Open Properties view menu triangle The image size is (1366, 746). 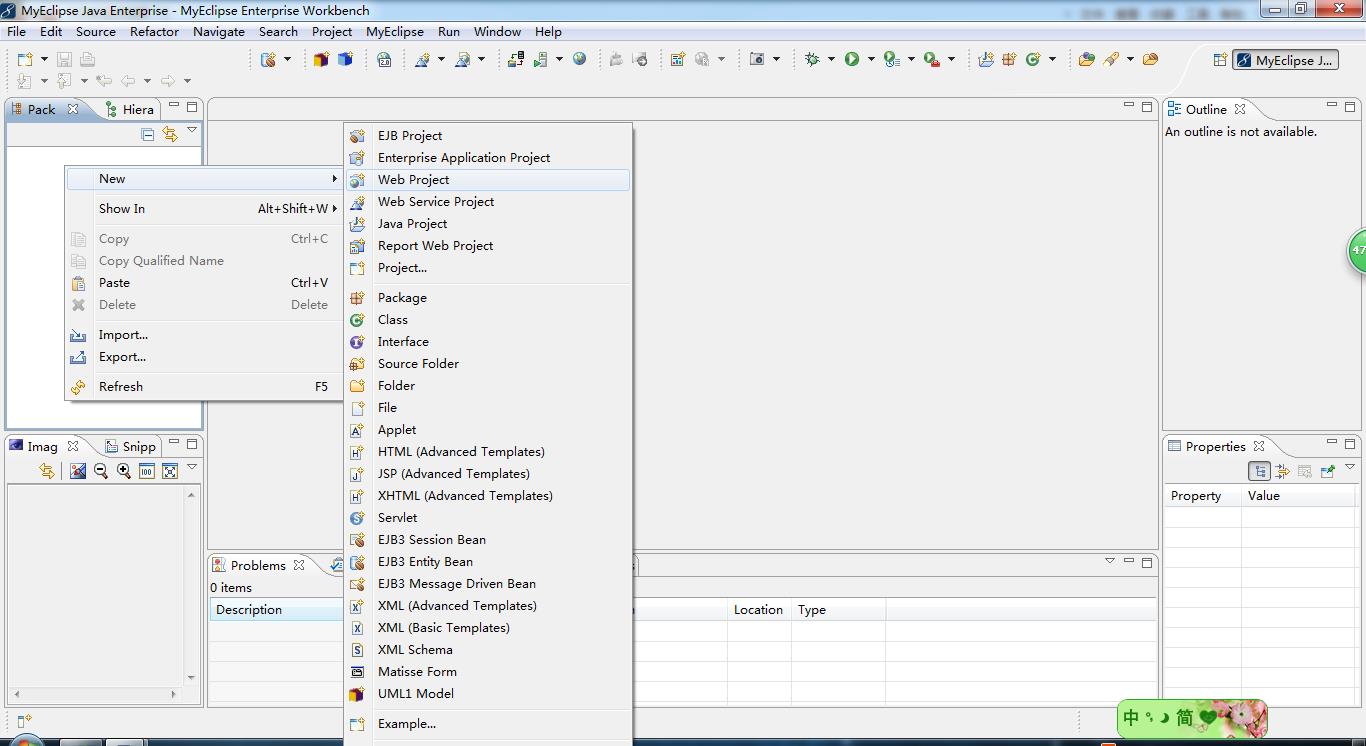1349,467
